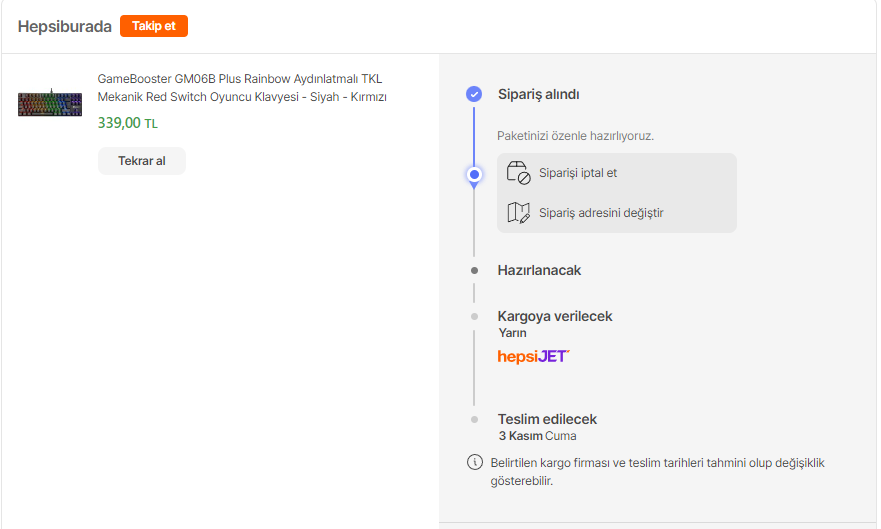Viewport: 881px width, 529px height.
Task: Click the cancel-order box icon
Action: pos(518,172)
